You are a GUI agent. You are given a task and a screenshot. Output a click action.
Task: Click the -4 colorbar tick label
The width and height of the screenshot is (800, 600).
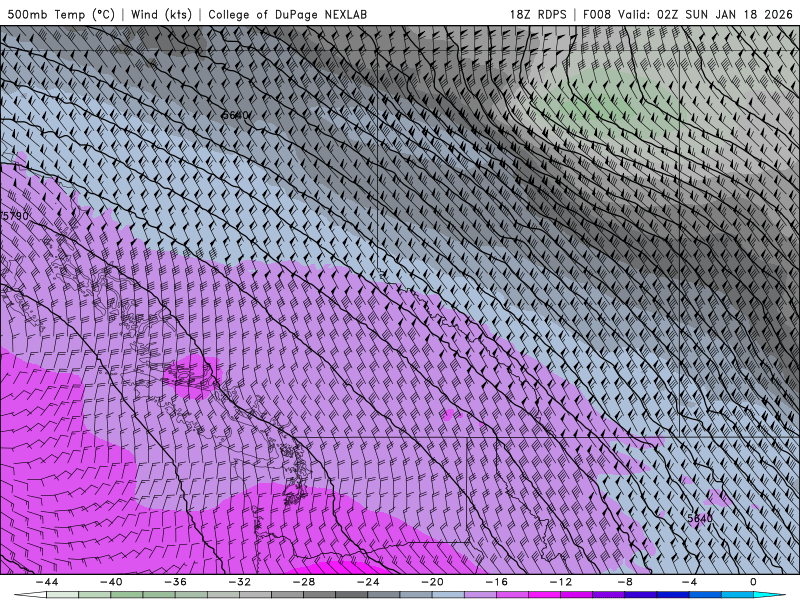click(690, 582)
